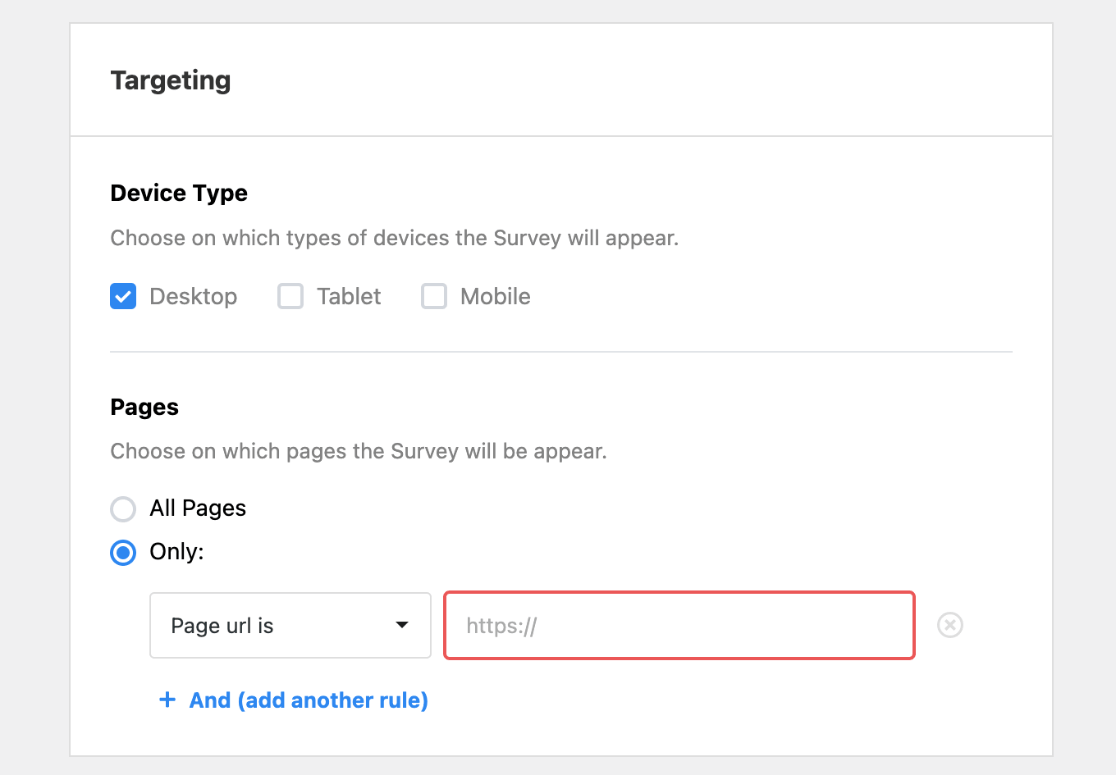Click the device types description text
Screen dimensions: 1116x775
point(394,238)
